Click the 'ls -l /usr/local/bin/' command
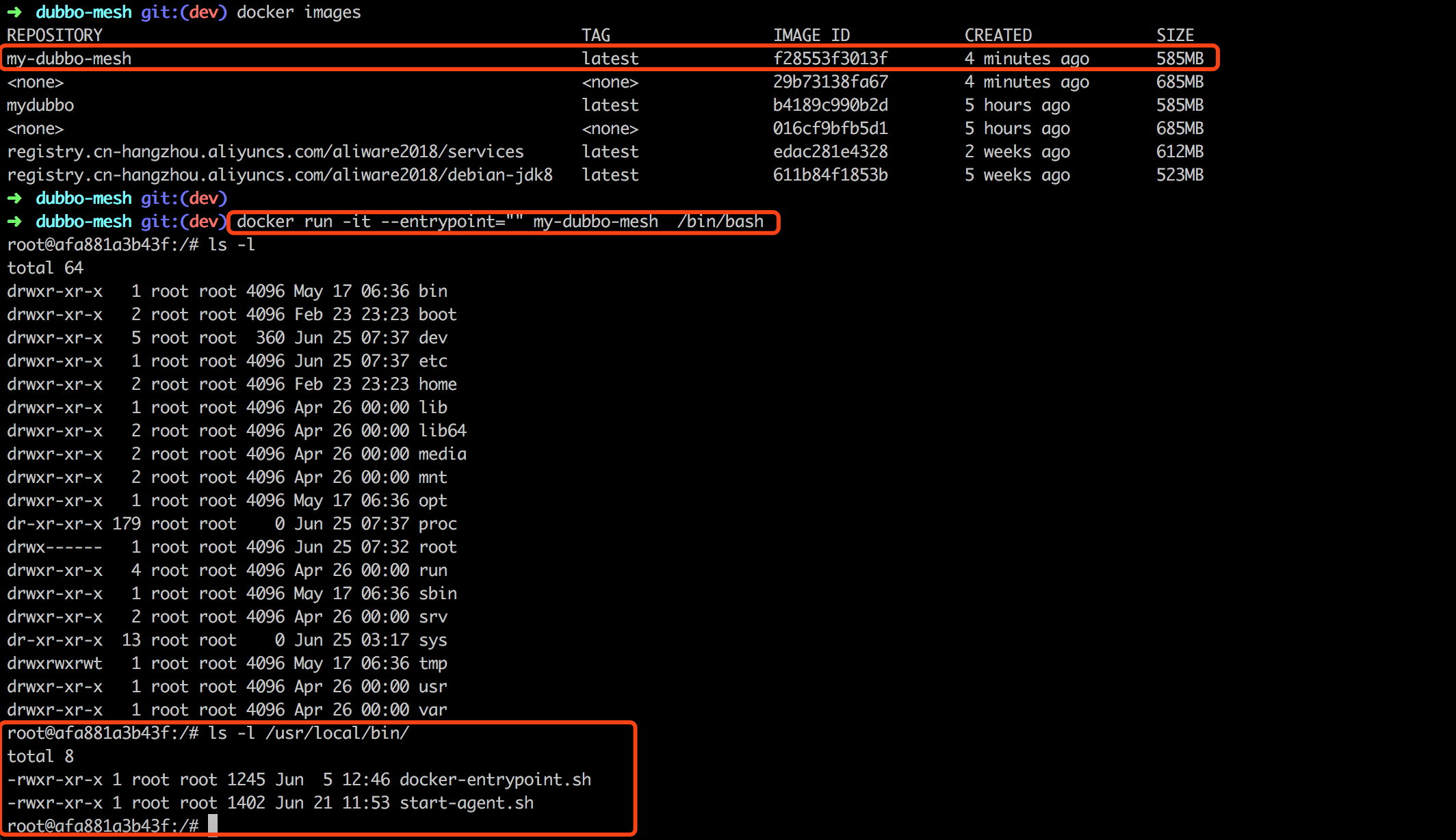This screenshot has height=840, width=1456. [309, 733]
